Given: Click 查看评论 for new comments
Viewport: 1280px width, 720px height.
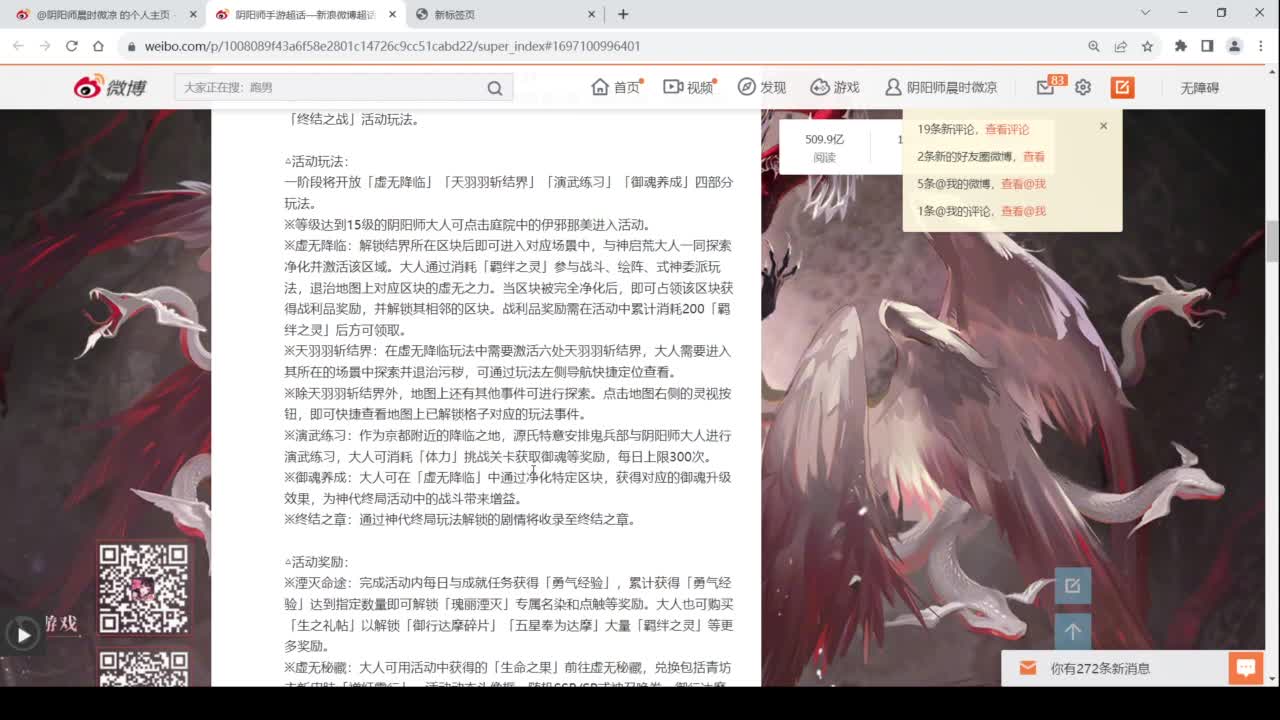Looking at the screenshot, I should [x=1007, y=129].
